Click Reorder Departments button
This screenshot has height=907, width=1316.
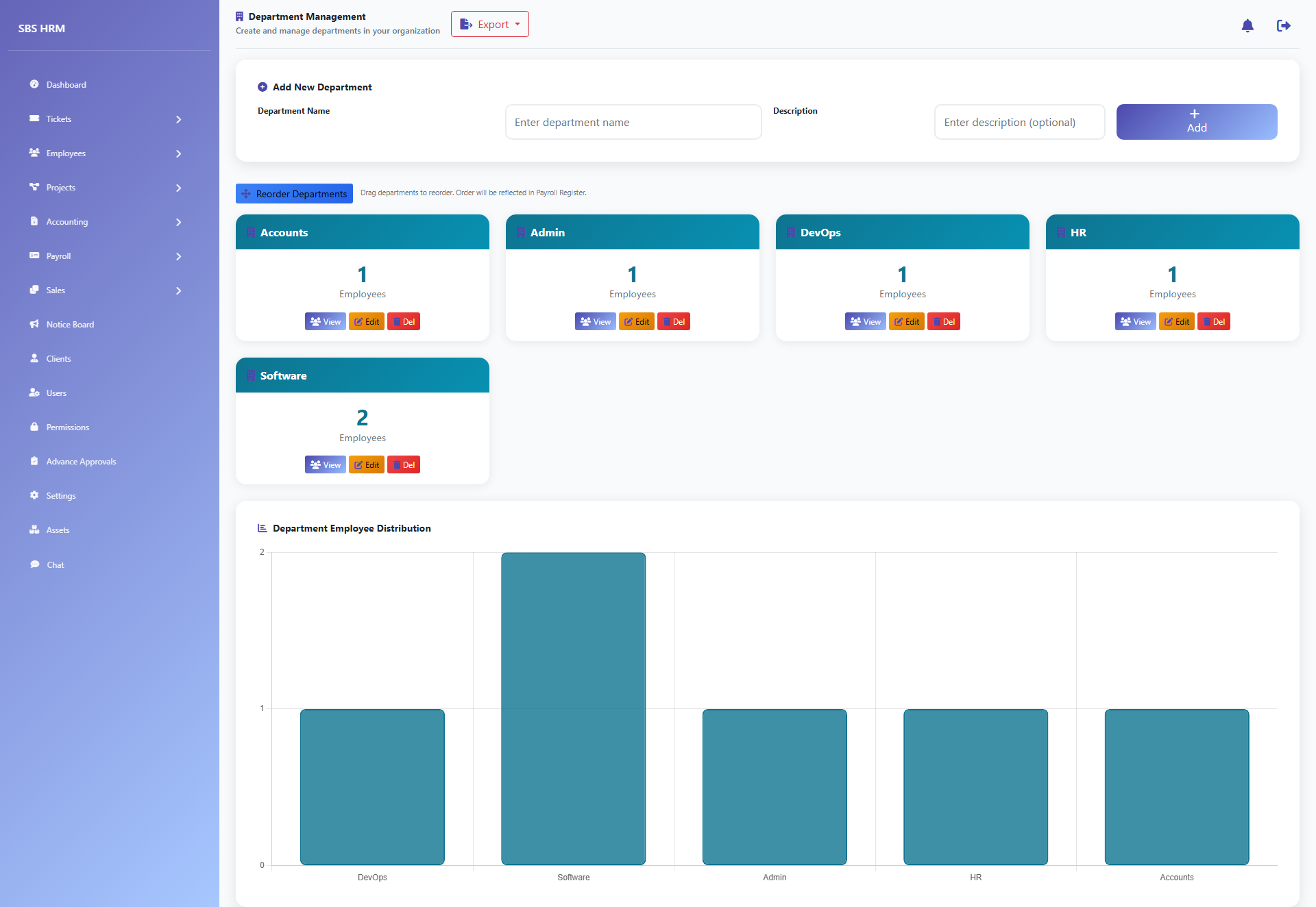pyautogui.click(x=294, y=194)
